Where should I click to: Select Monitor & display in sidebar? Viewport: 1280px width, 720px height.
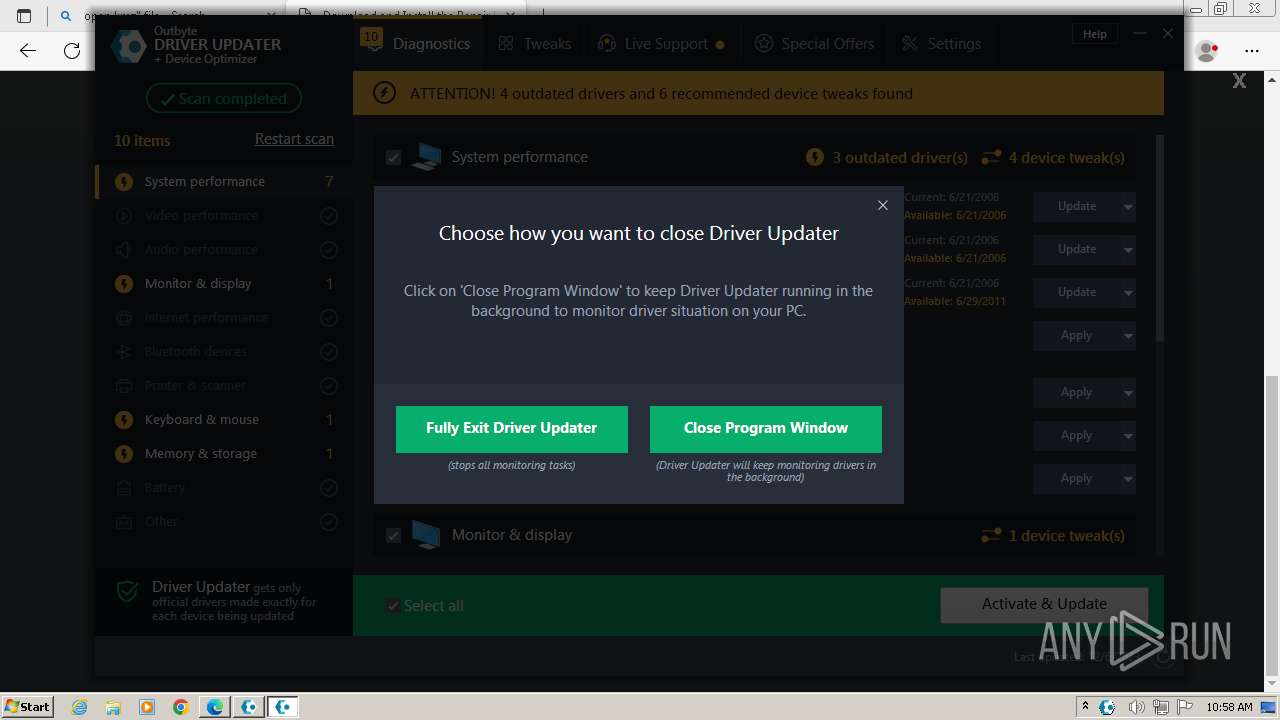coord(224,283)
